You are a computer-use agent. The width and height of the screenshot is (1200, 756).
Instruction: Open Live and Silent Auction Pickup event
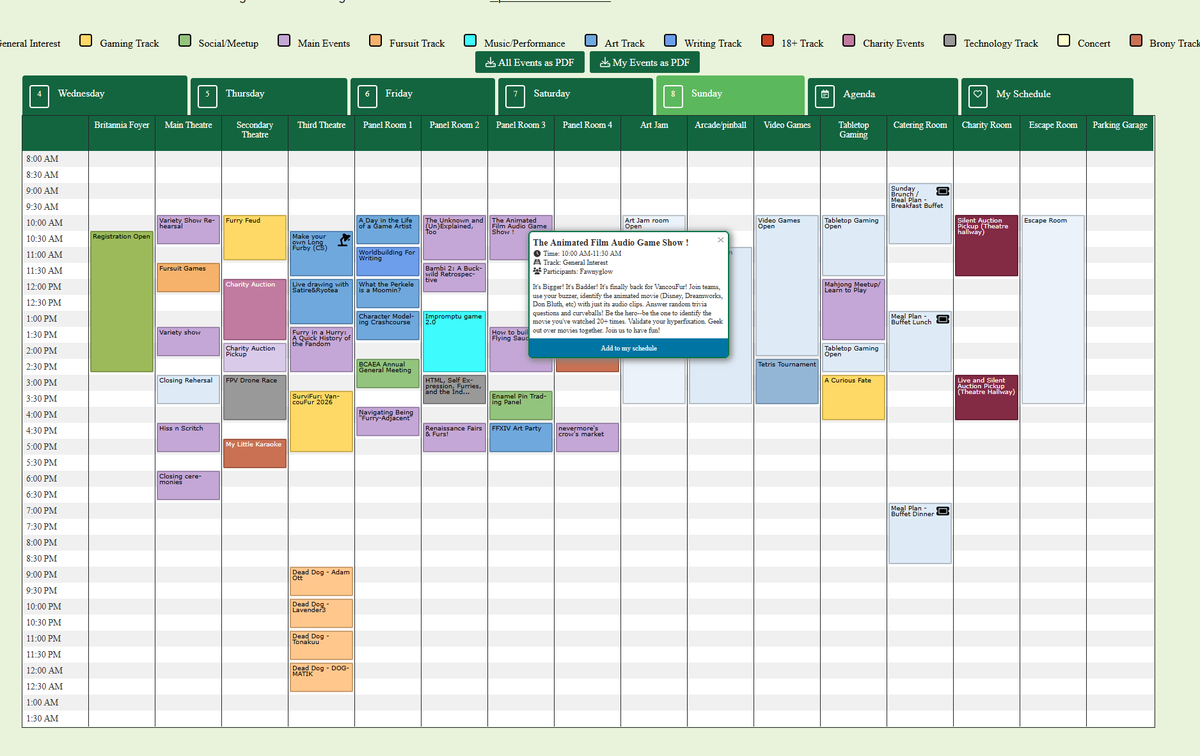986,397
